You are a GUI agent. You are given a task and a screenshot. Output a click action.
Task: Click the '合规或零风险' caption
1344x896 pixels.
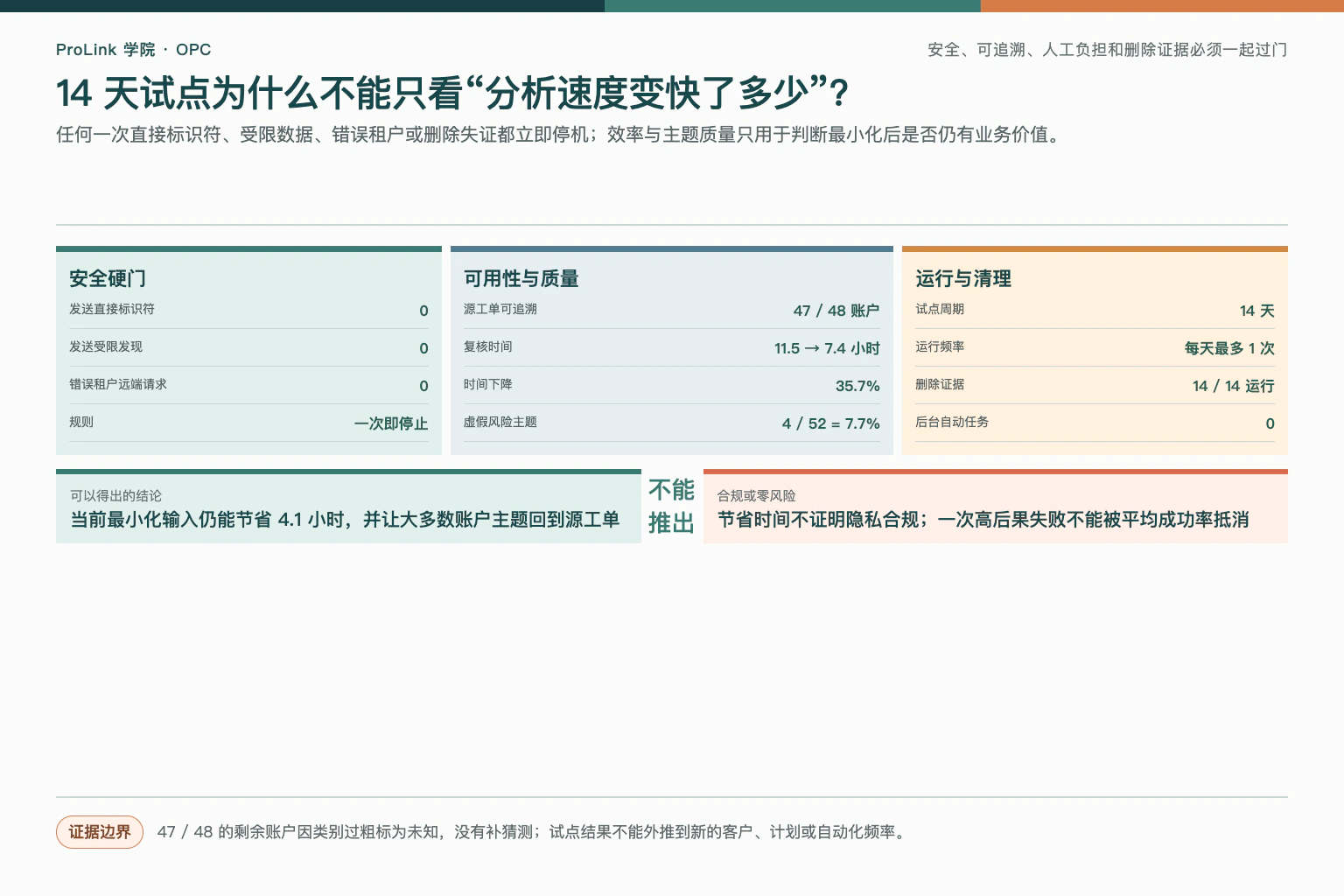[757, 496]
